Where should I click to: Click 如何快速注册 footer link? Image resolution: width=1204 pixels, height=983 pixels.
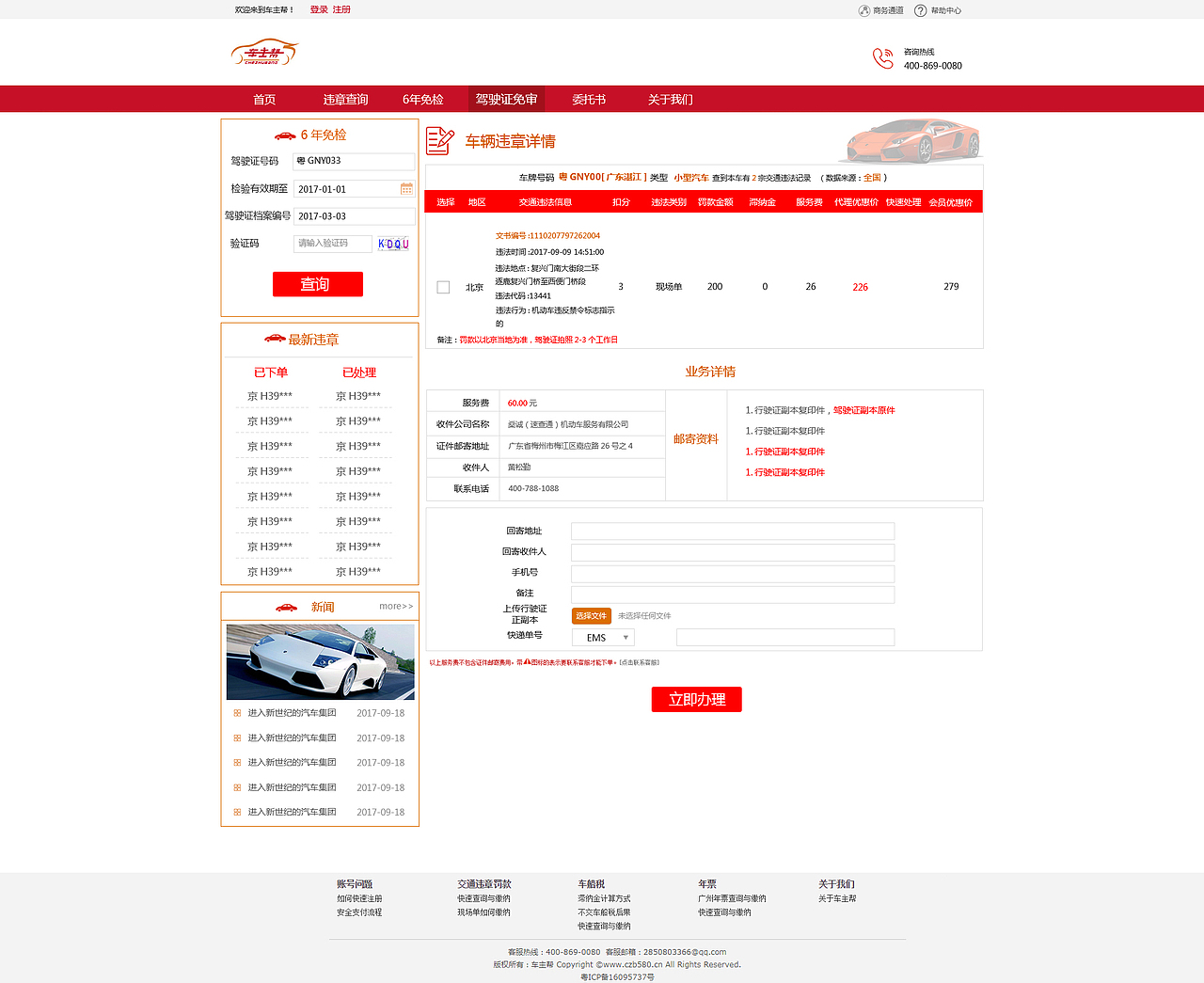[359, 899]
